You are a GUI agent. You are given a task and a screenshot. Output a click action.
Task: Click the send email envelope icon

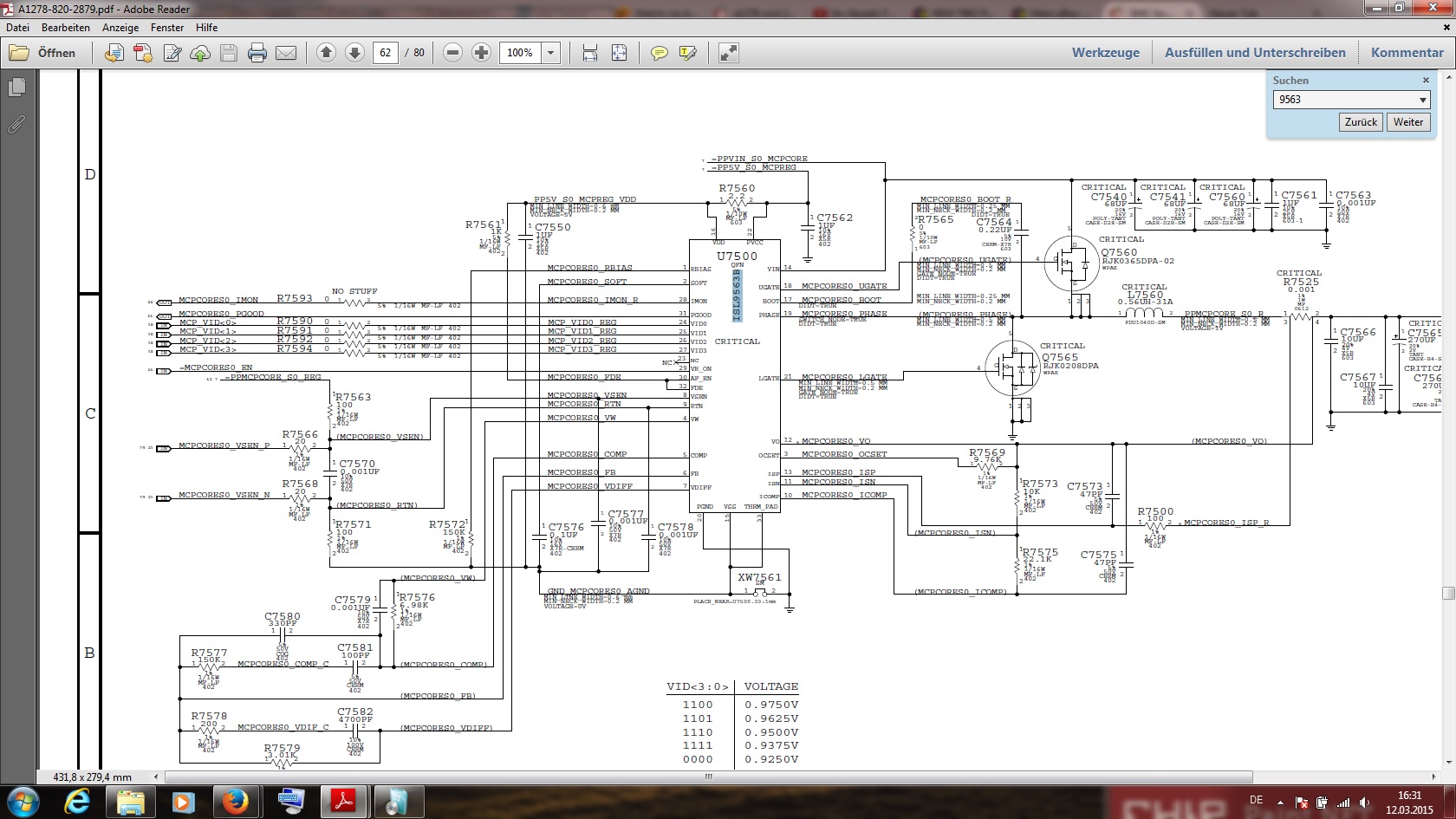(286, 53)
